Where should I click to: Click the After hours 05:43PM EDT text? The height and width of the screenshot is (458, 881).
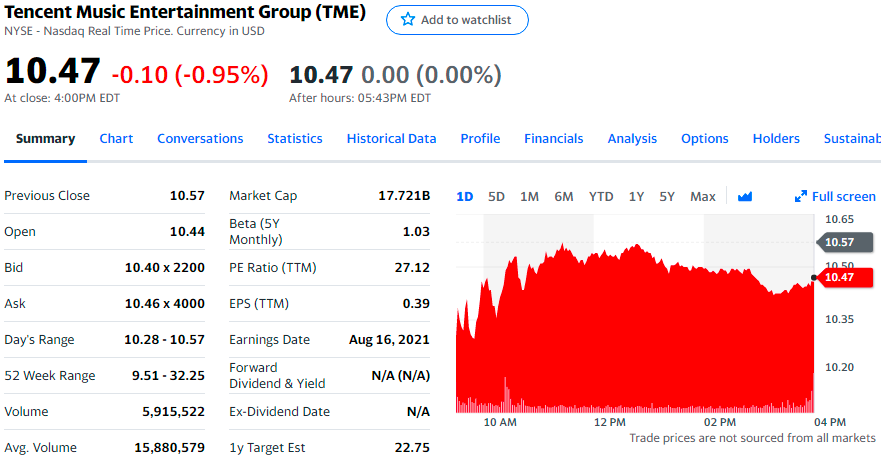pyautogui.click(x=360, y=98)
